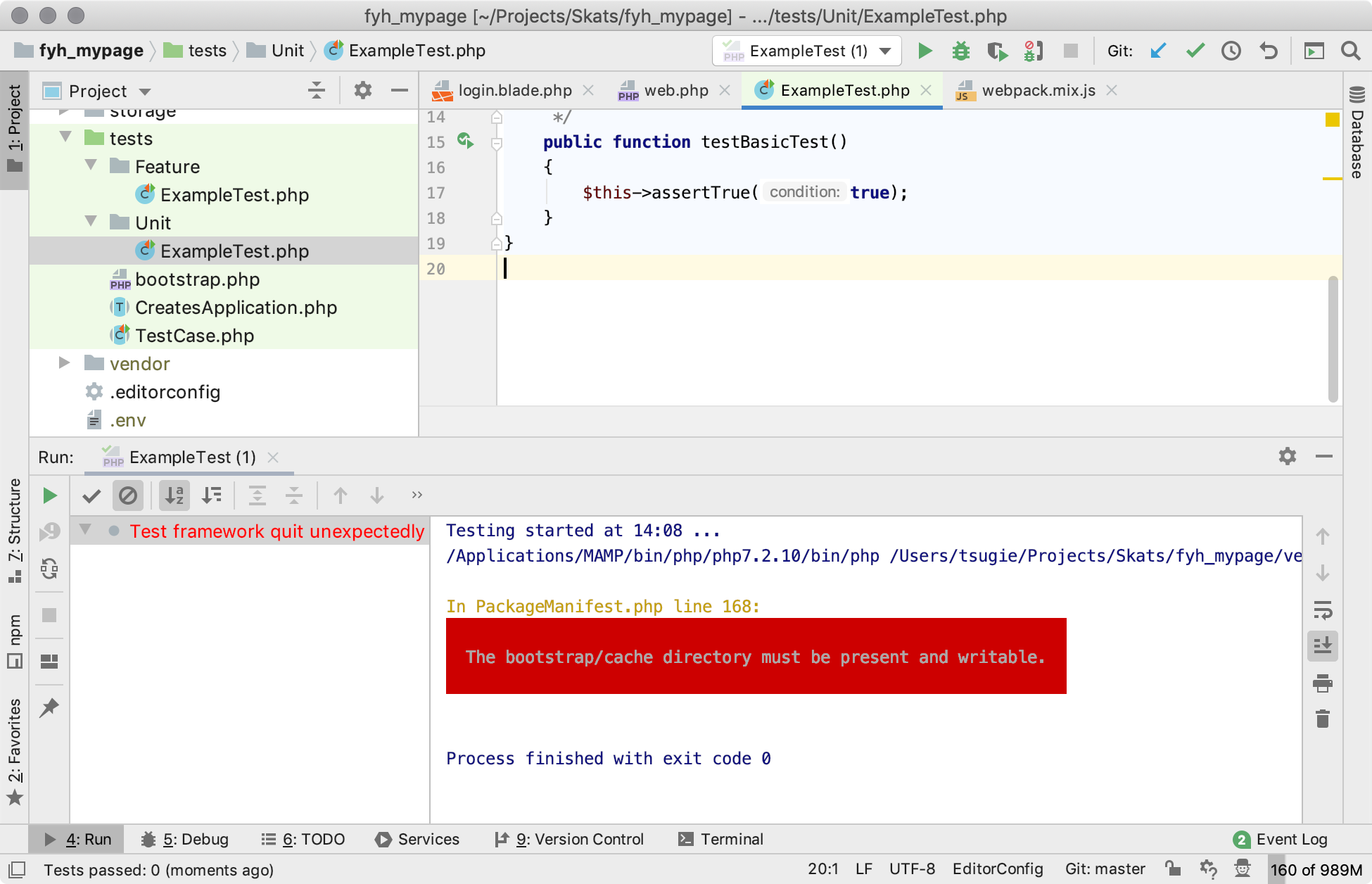Hide the Project panel with minus icon
Screen dimensions: 1372x884
[400, 90]
